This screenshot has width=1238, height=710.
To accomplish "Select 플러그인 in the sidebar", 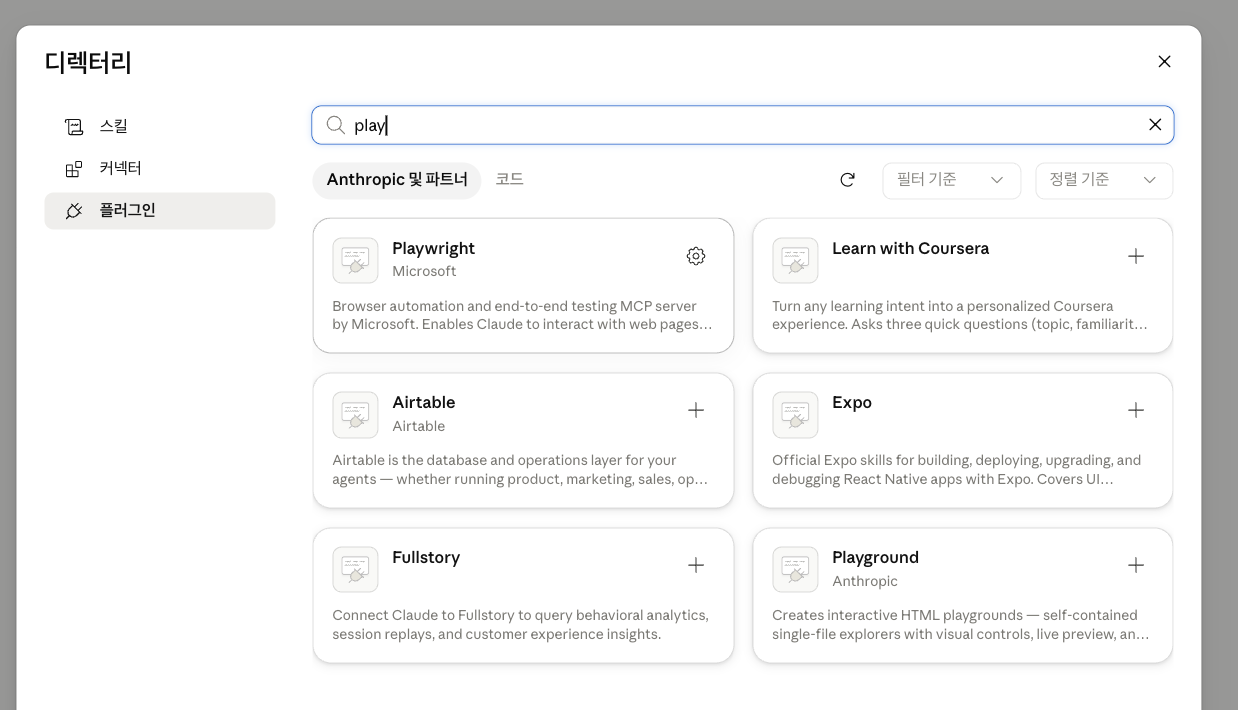I will pos(160,211).
